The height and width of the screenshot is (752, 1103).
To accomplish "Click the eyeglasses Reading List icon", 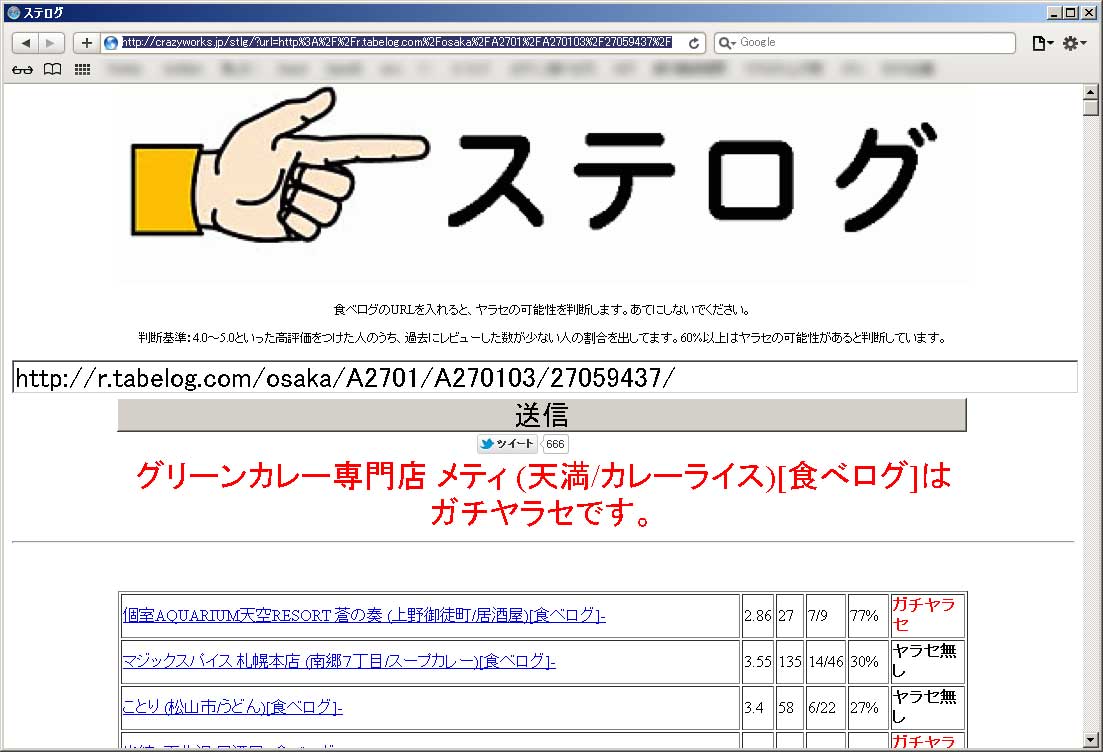I will (x=21, y=69).
